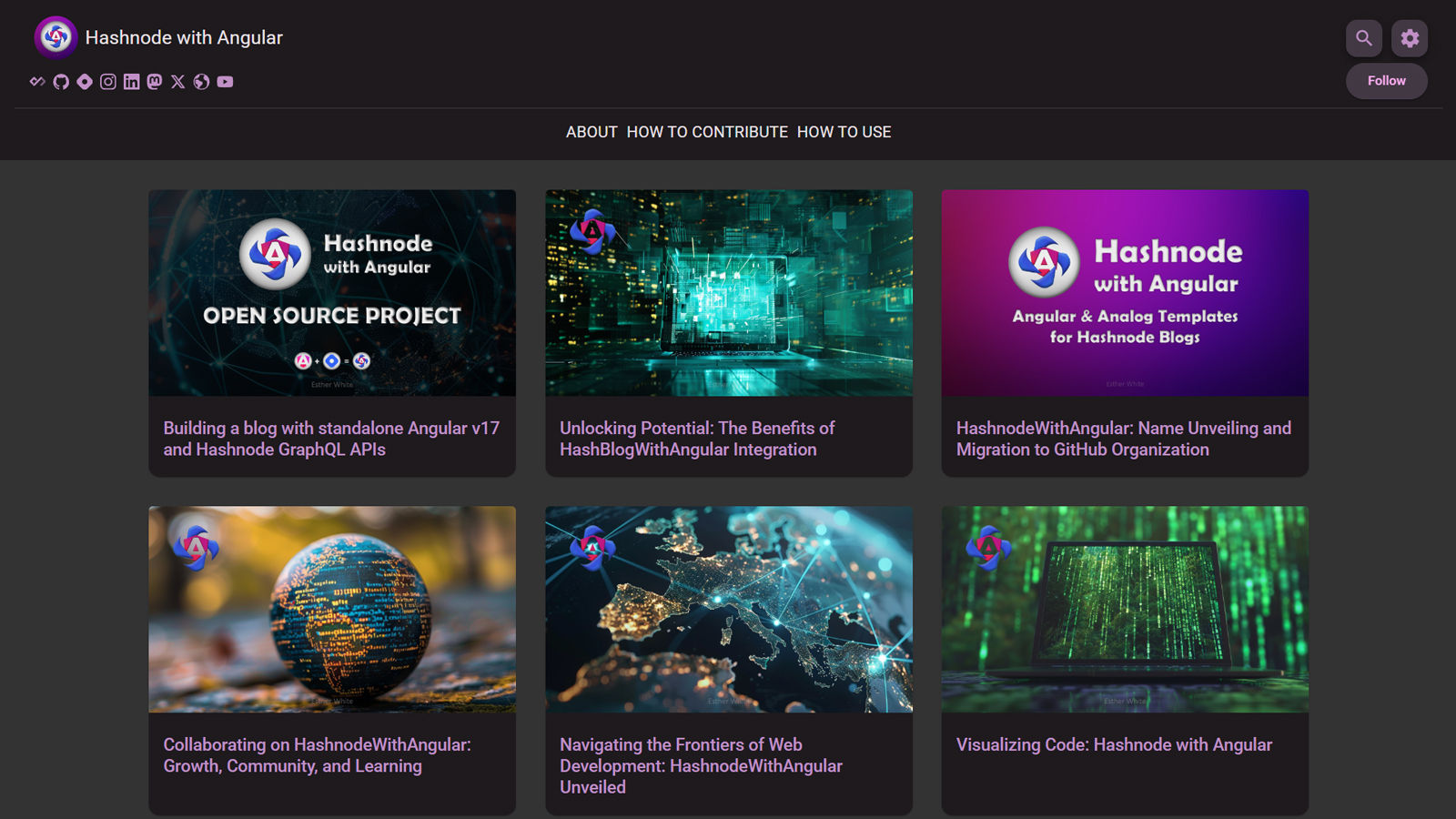Click the teal digital cube cover image

(x=729, y=293)
